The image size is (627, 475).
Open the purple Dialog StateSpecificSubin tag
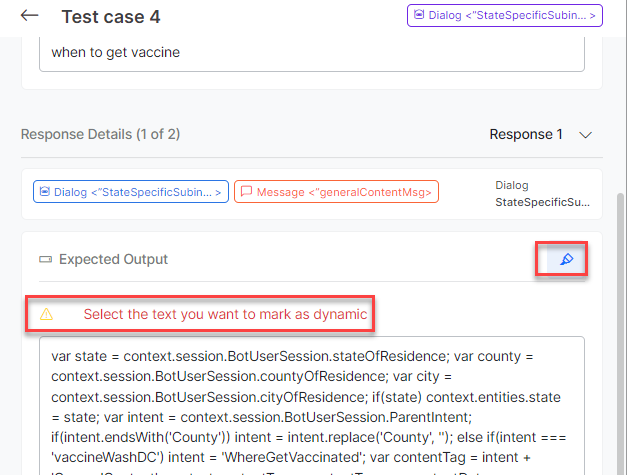click(505, 16)
